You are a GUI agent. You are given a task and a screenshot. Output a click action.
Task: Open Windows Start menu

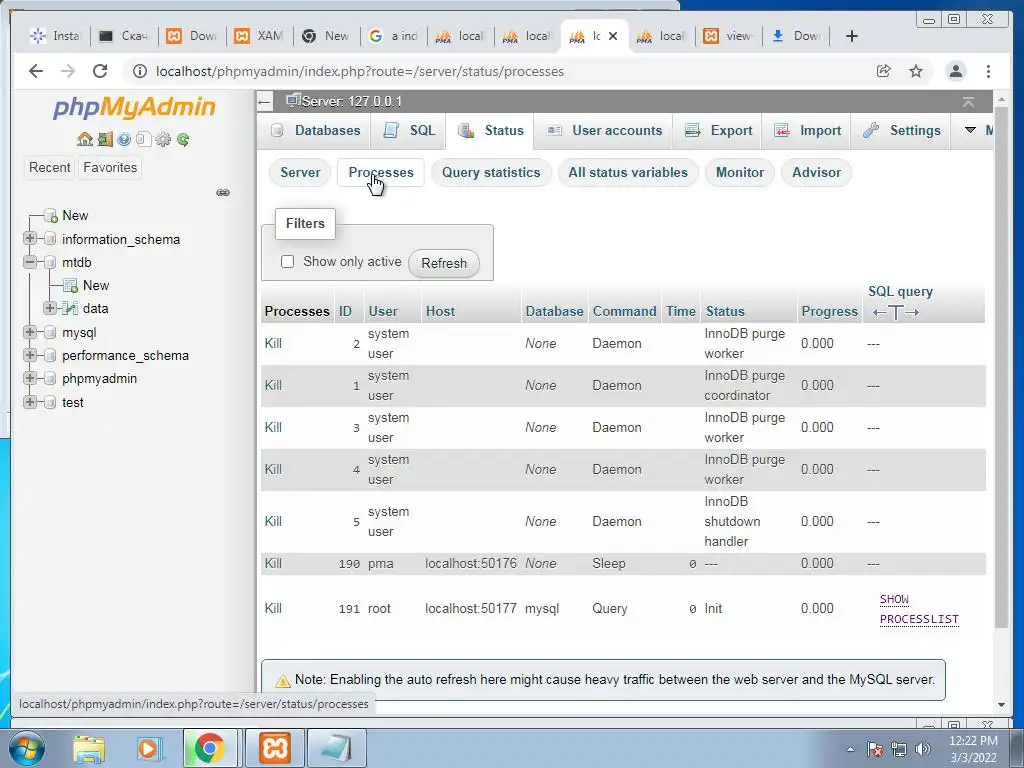tap(27, 748)
